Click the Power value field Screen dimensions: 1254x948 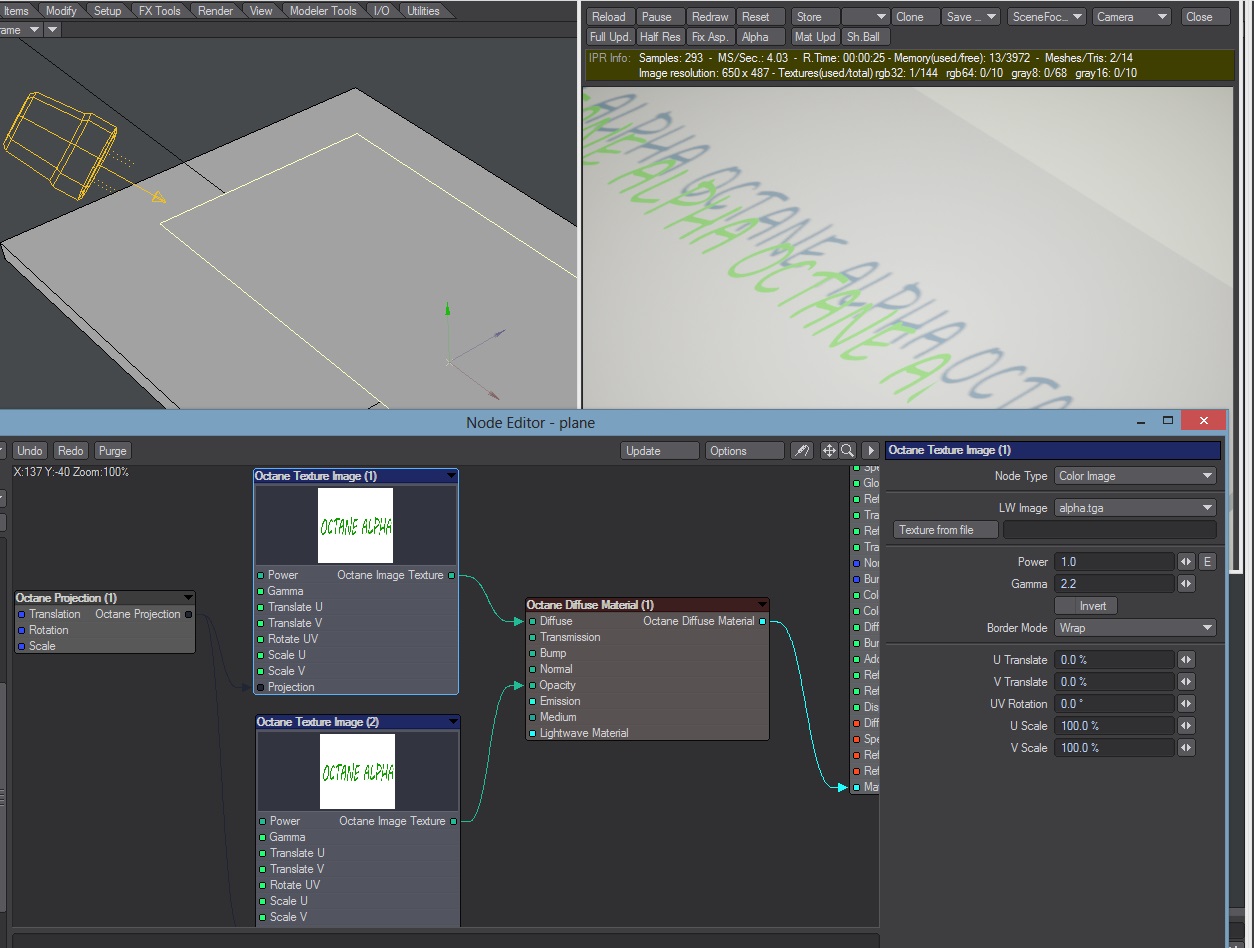coord(1114,562)
